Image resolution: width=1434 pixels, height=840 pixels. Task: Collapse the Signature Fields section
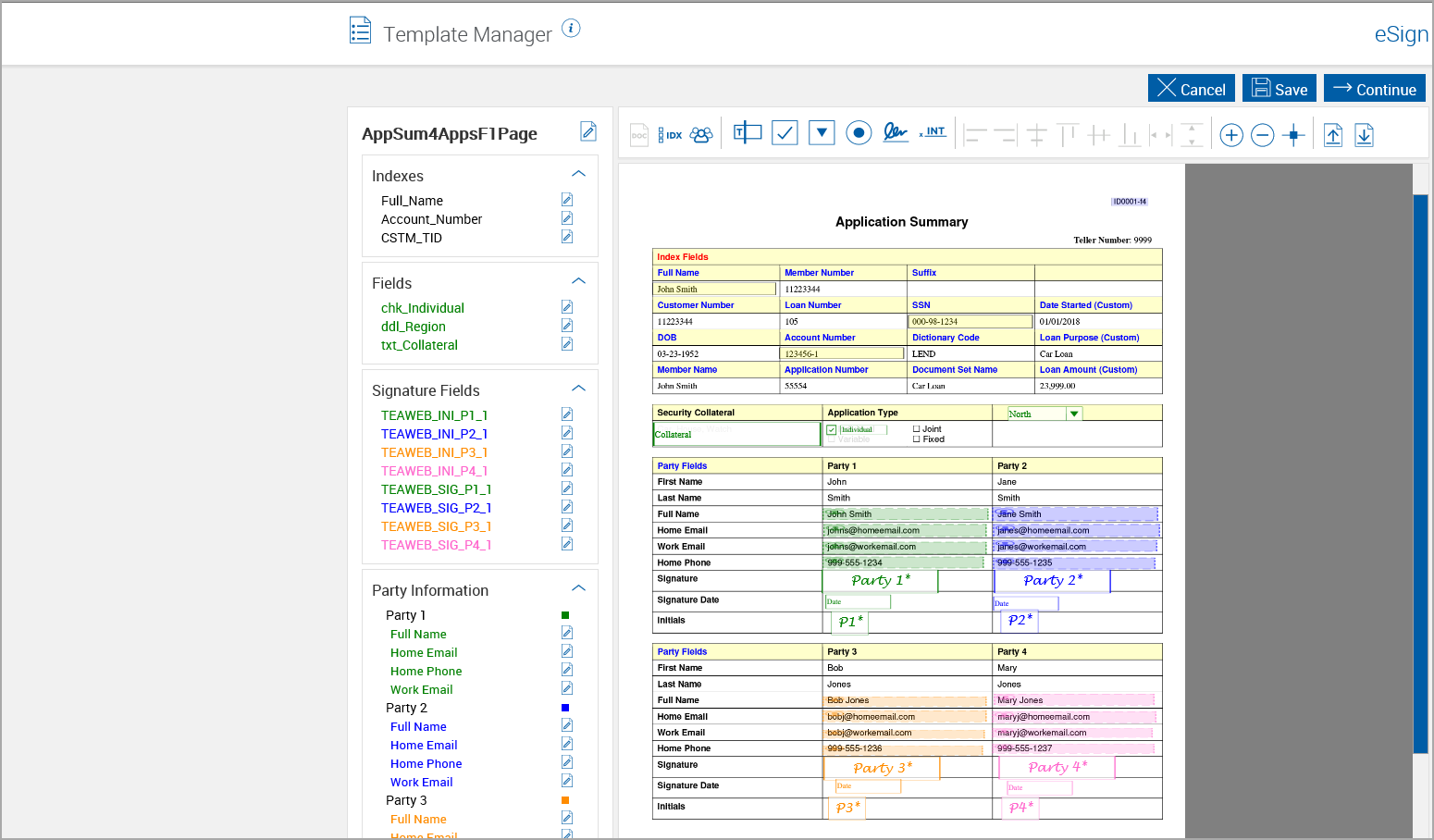tap(579, 389)
